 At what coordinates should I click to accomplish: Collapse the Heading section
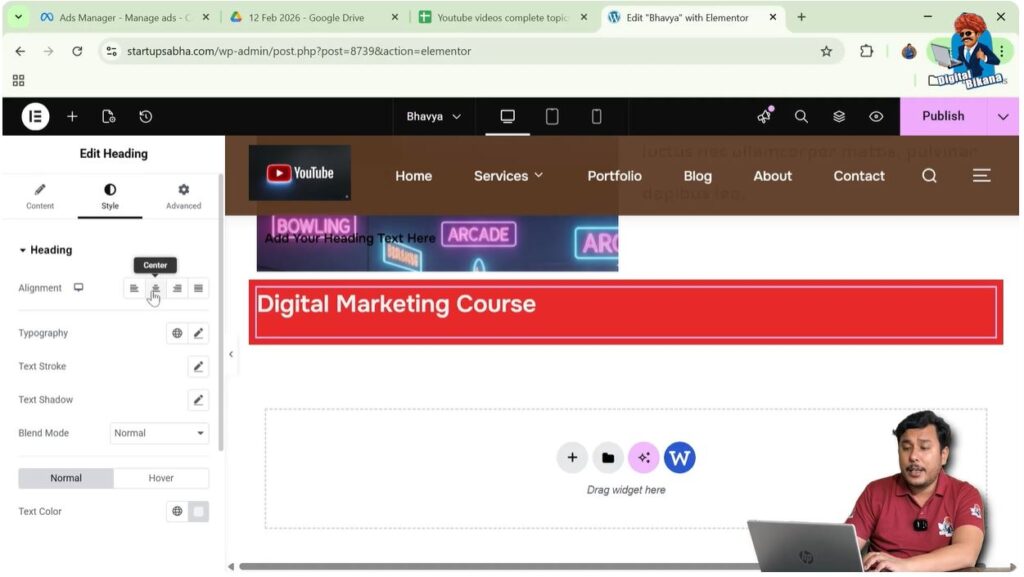[46, 250]
